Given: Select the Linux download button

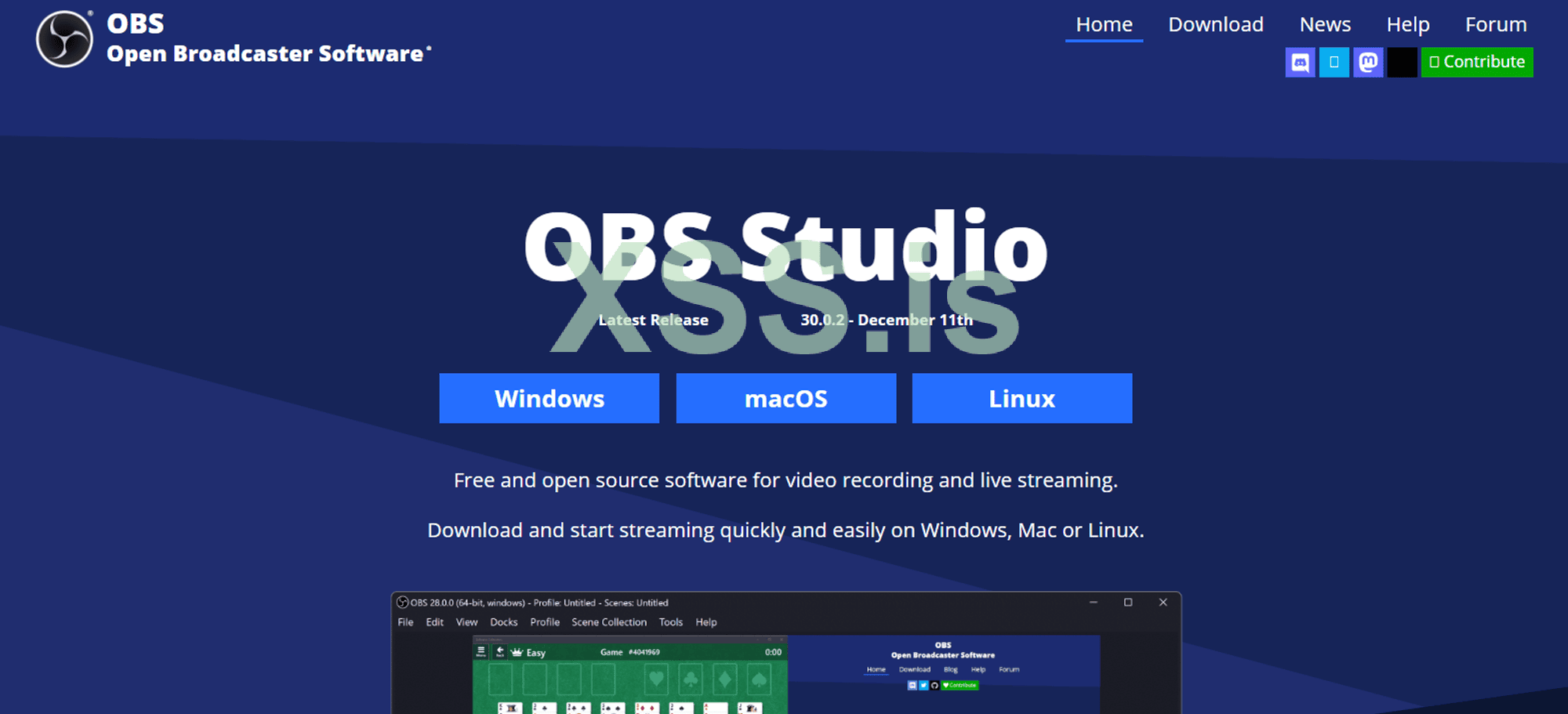Looking at the screenshot, I should 1022,398.
